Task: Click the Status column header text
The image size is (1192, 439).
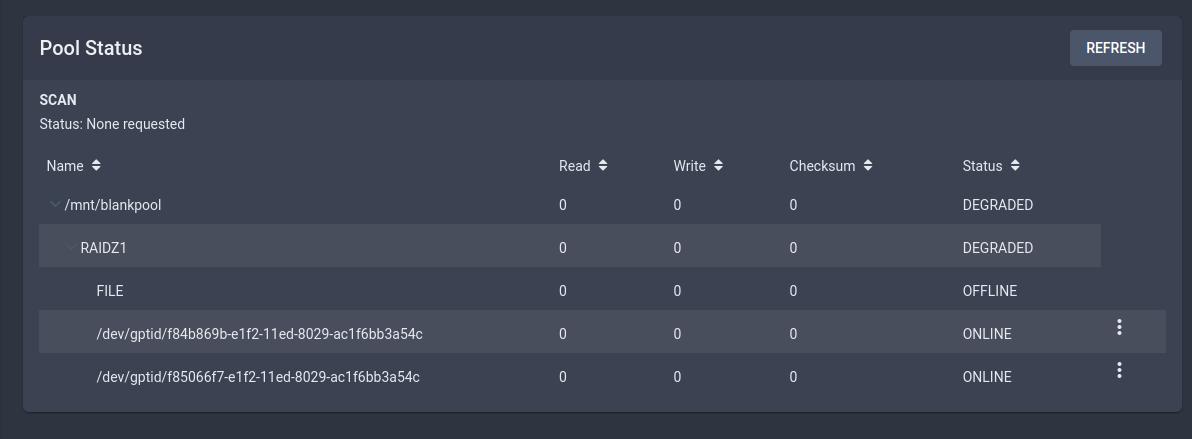Action: (982, 166)
